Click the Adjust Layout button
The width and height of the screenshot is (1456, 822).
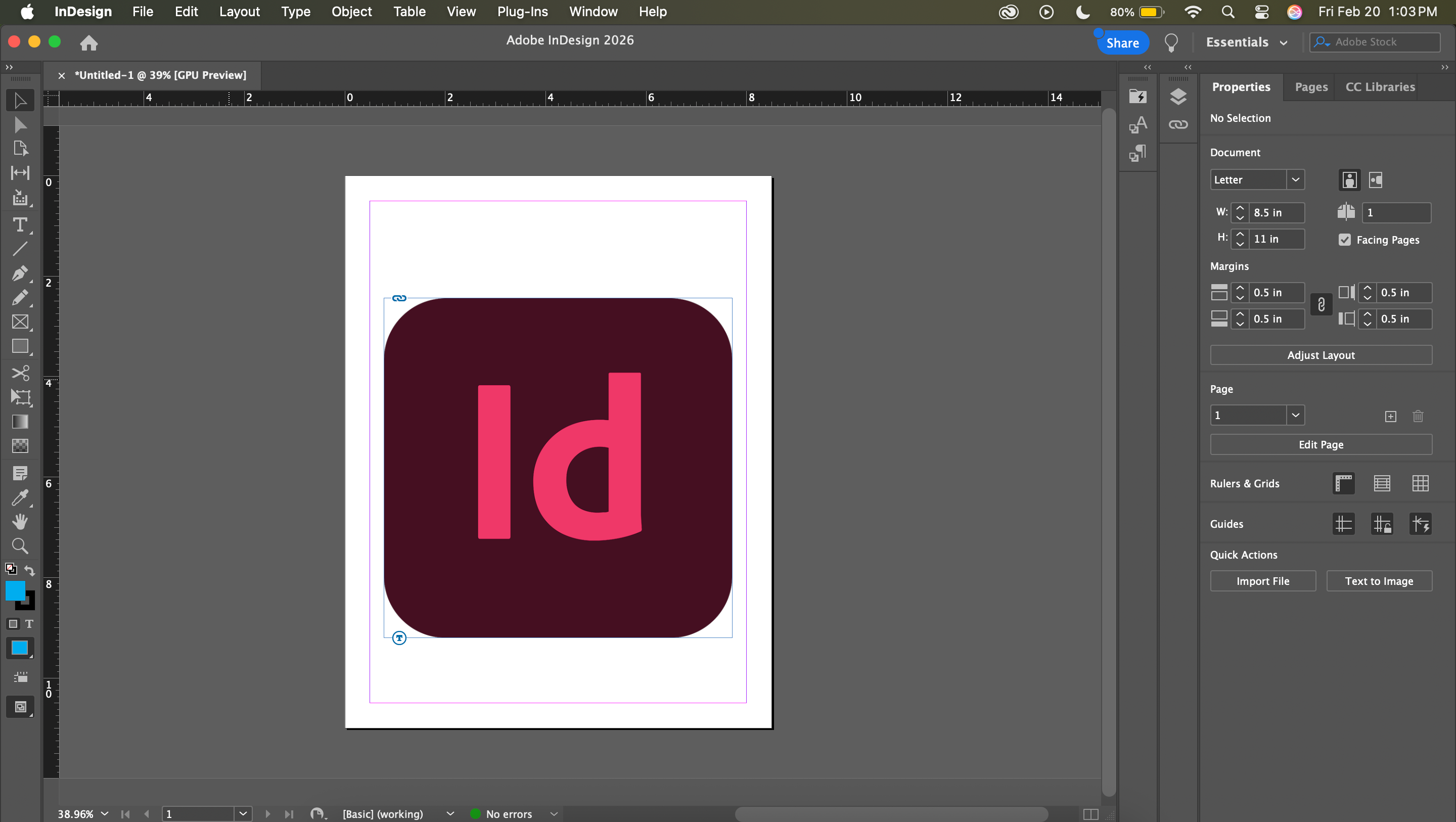click(1321, 355)
